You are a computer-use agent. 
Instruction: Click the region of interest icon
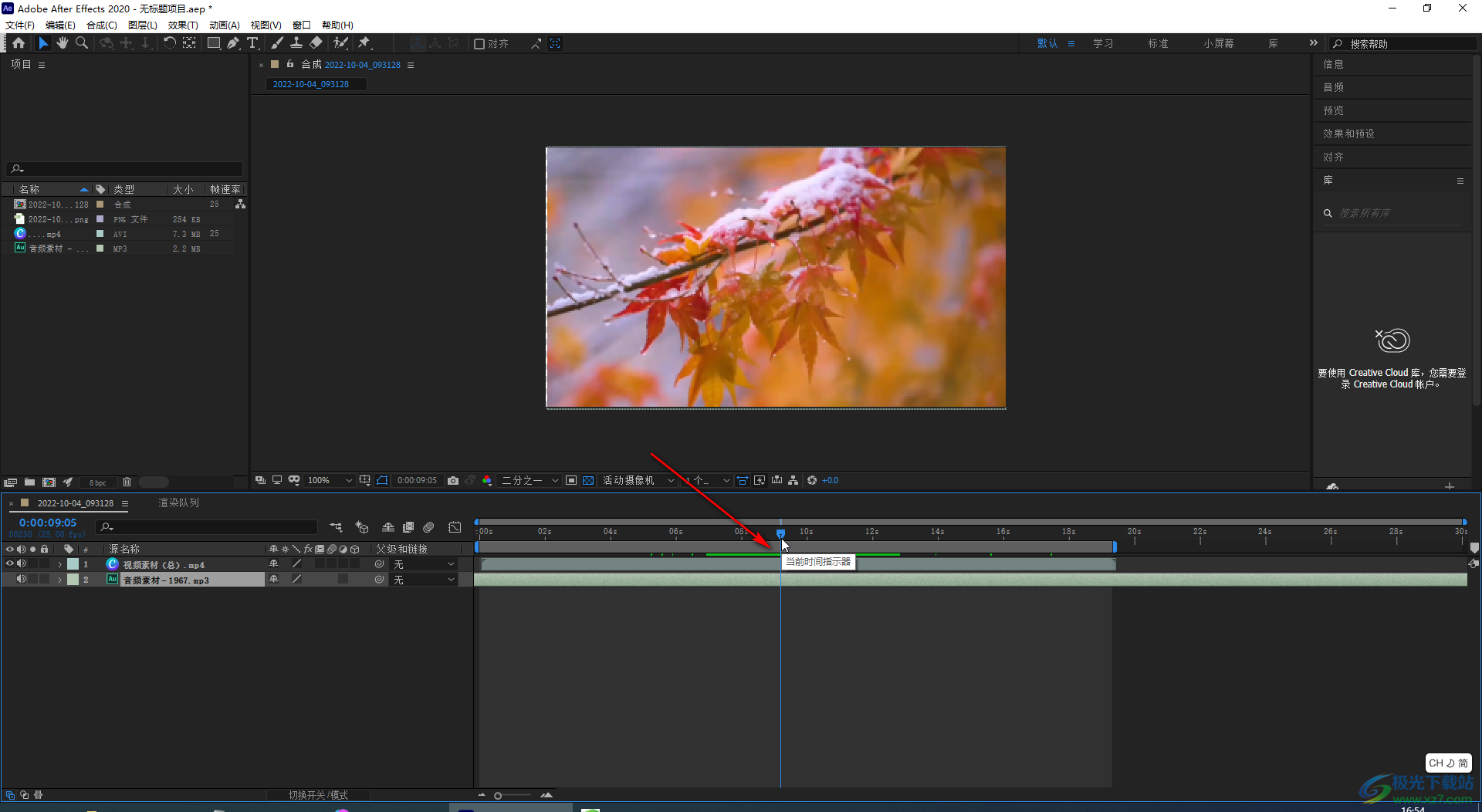(x=571, y=480)
